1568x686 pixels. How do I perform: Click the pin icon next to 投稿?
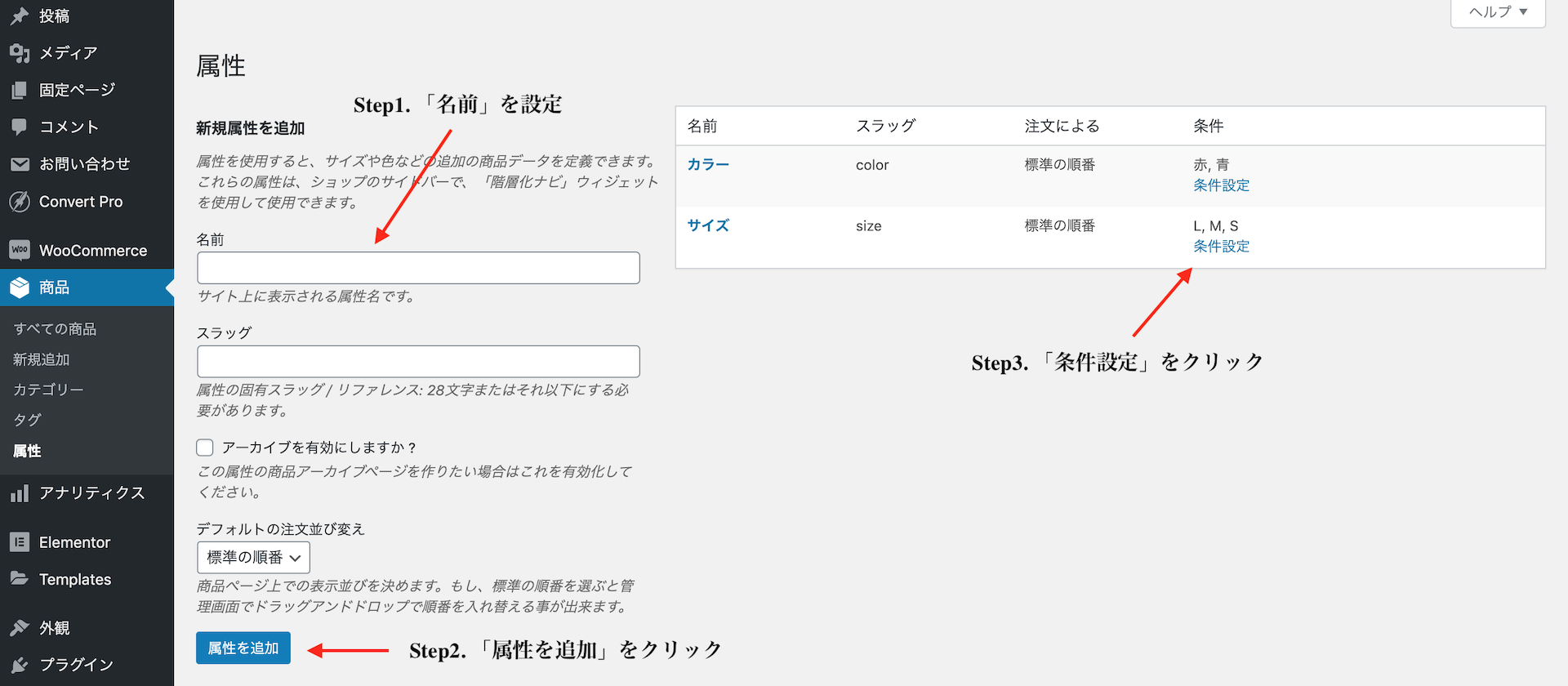coord(20,16)
